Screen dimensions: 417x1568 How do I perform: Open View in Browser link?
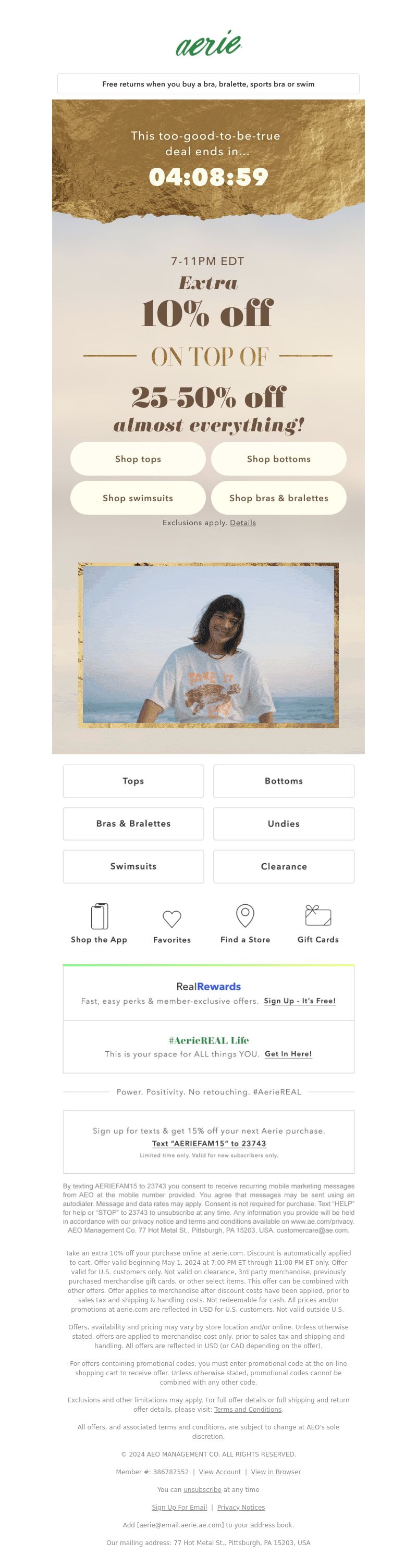pos(276,1472)
